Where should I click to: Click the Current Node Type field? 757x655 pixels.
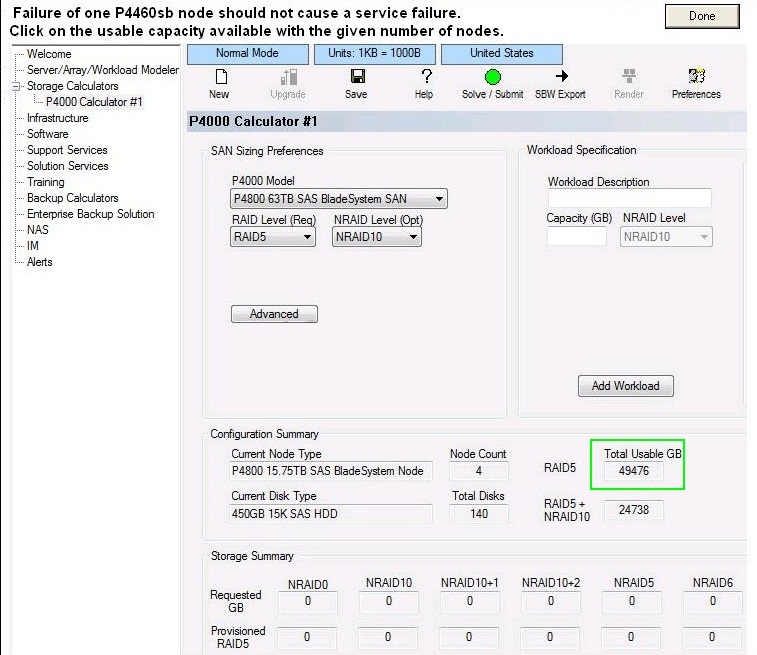point(331,471)
